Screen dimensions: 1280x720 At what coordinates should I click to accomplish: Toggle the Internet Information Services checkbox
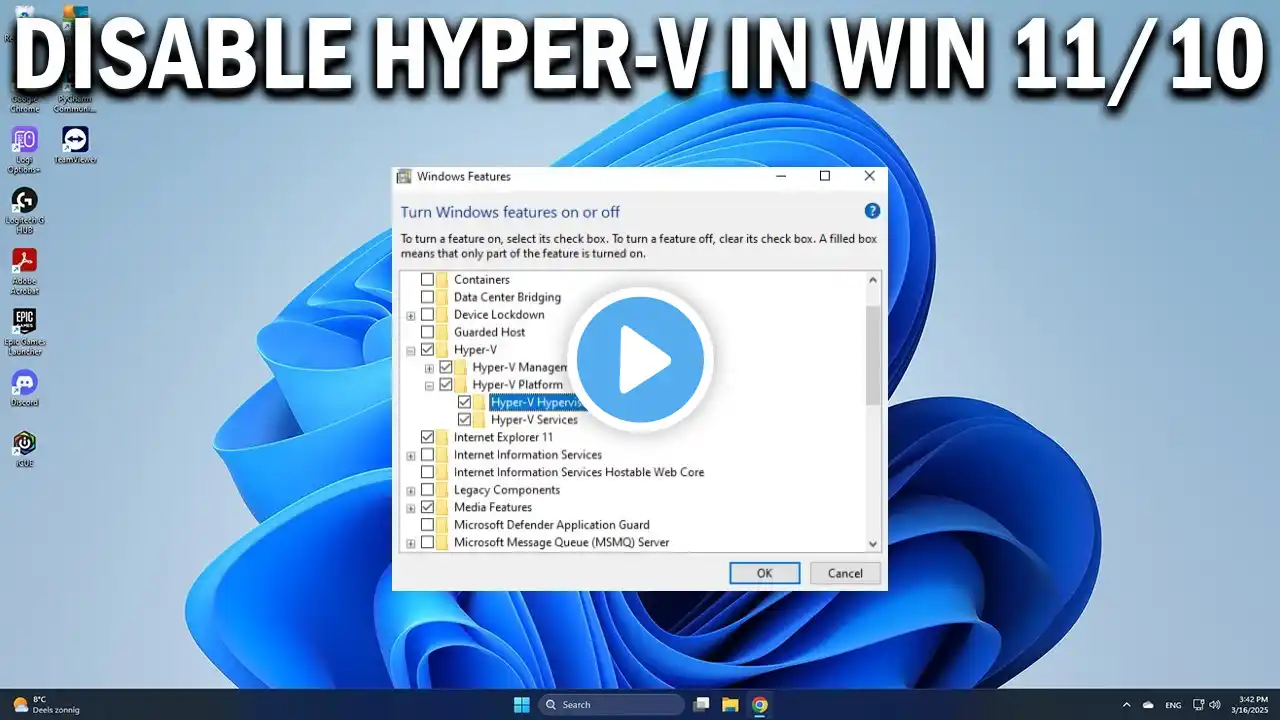click(428, 455)
